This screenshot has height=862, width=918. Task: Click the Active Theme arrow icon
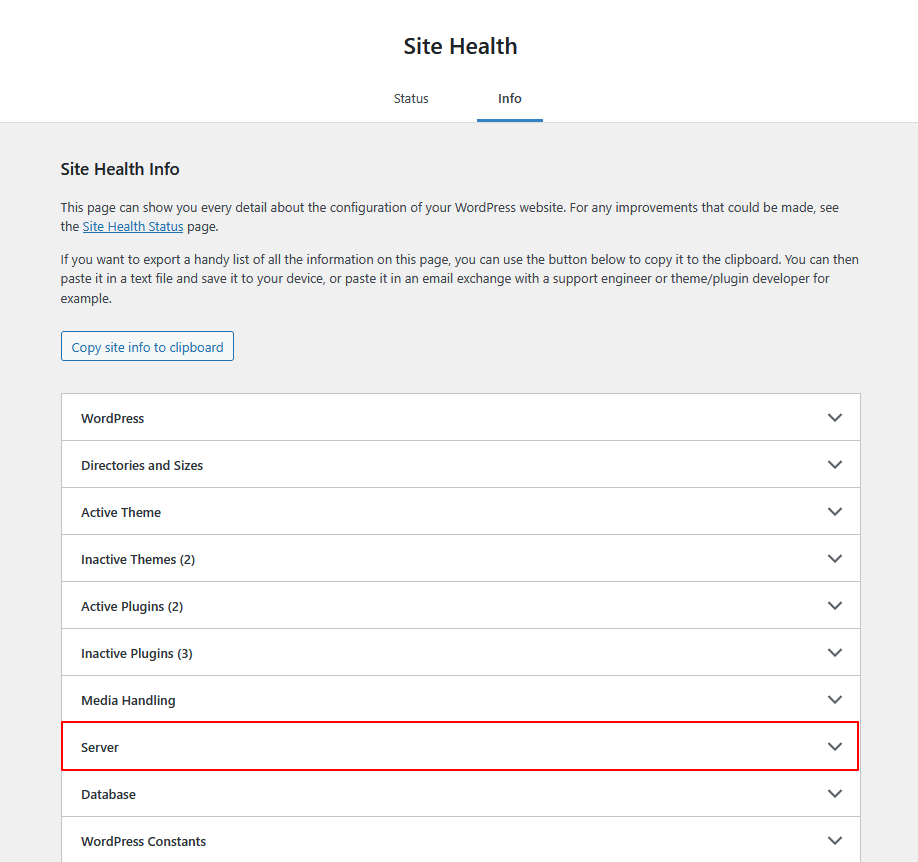[835, 511]
